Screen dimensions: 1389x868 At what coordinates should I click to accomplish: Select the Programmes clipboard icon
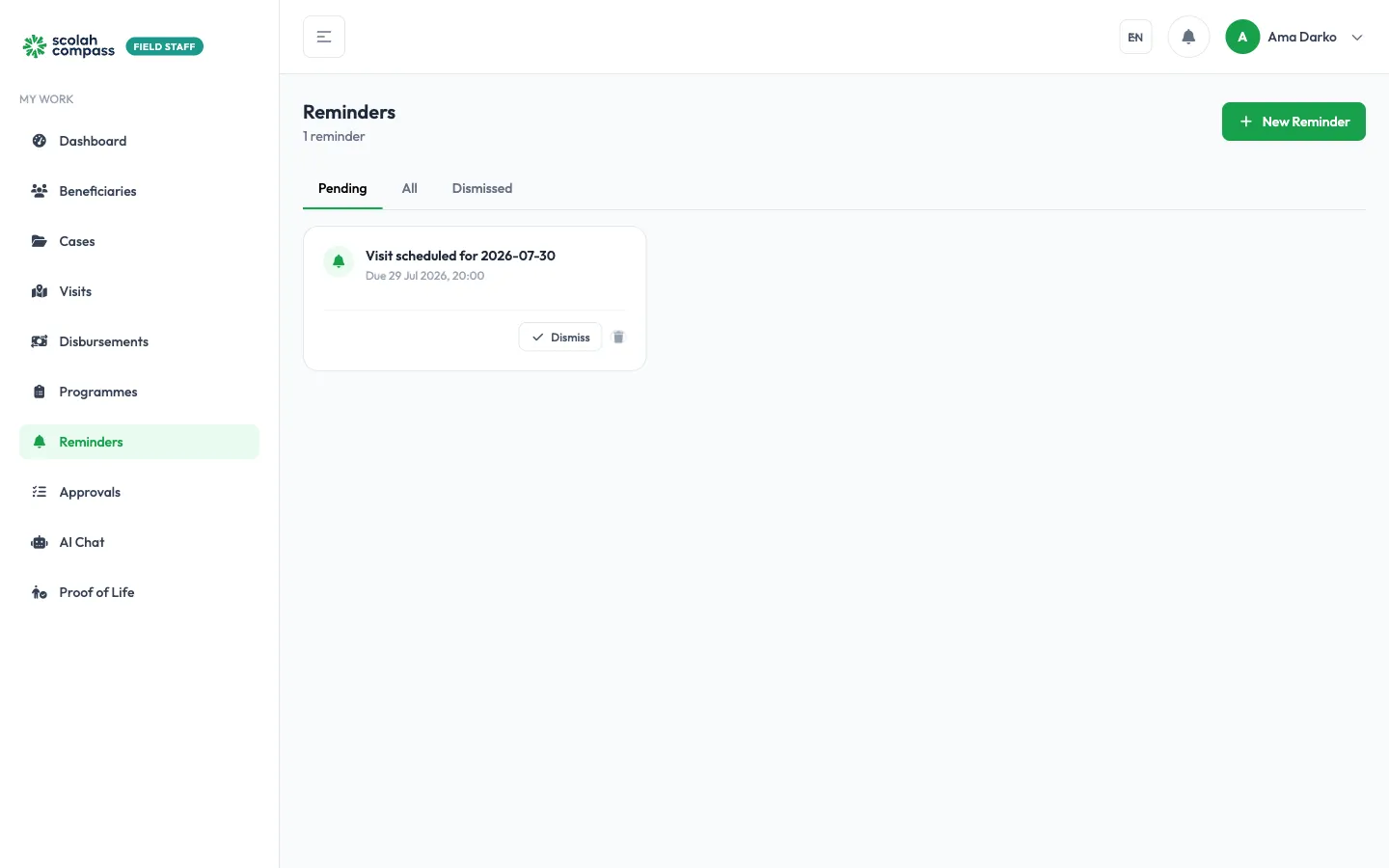point(40,392)
